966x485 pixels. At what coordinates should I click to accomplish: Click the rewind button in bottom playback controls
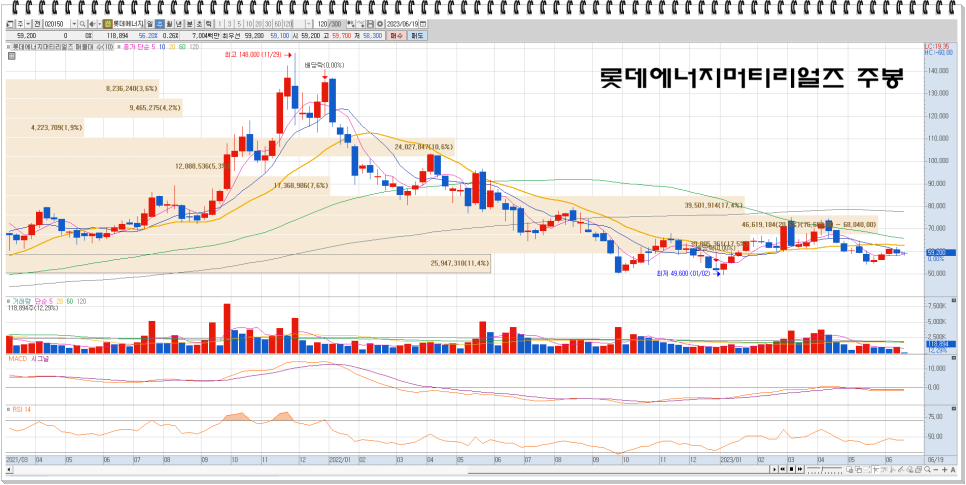tap(782, 469)
